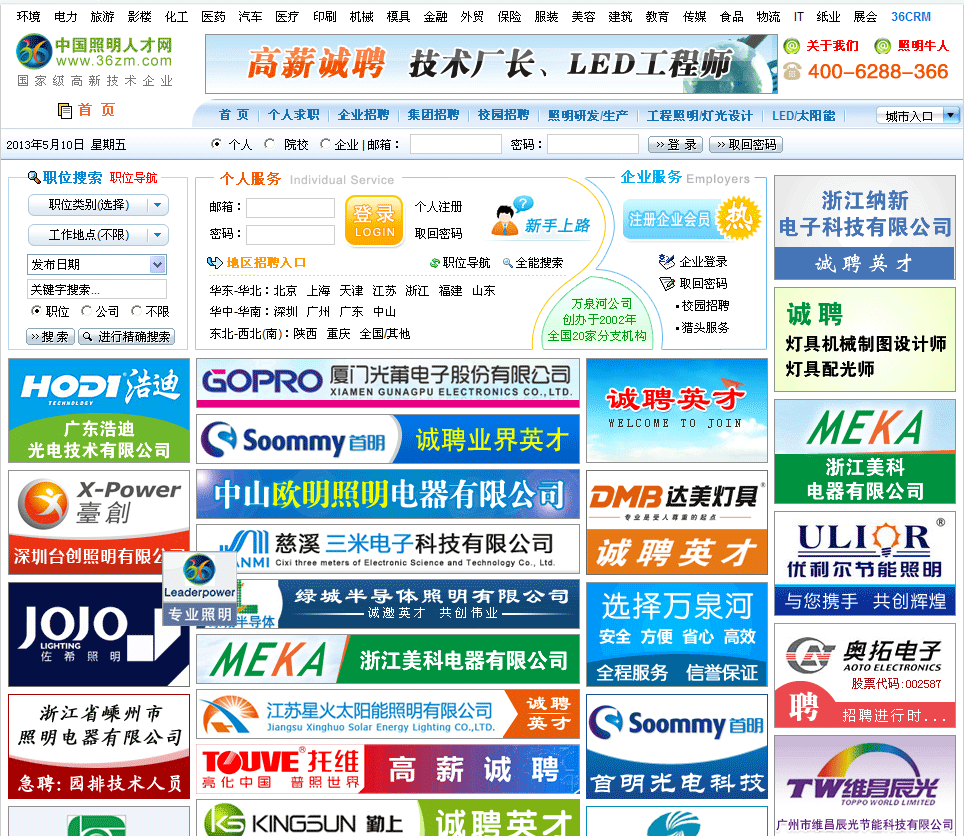This screenshot has width=964, height=836.
Task: Select the 院校 login radio button
Action: tap(269, 144)
